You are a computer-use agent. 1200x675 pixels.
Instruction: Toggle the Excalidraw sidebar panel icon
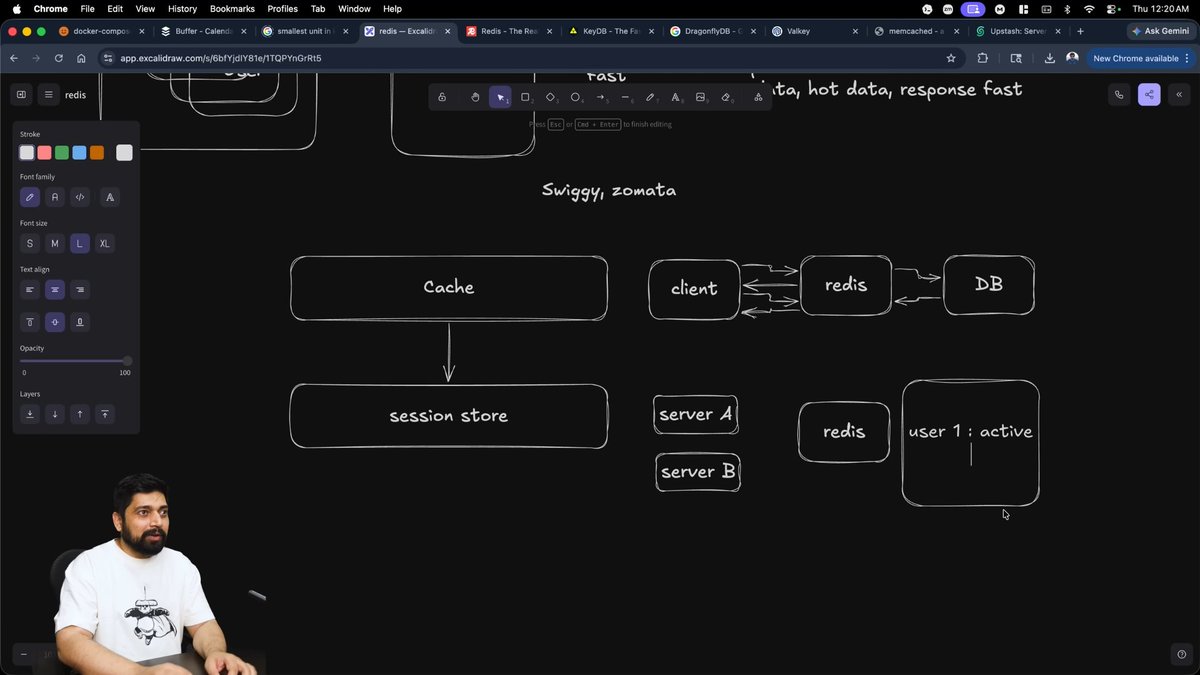21,95
